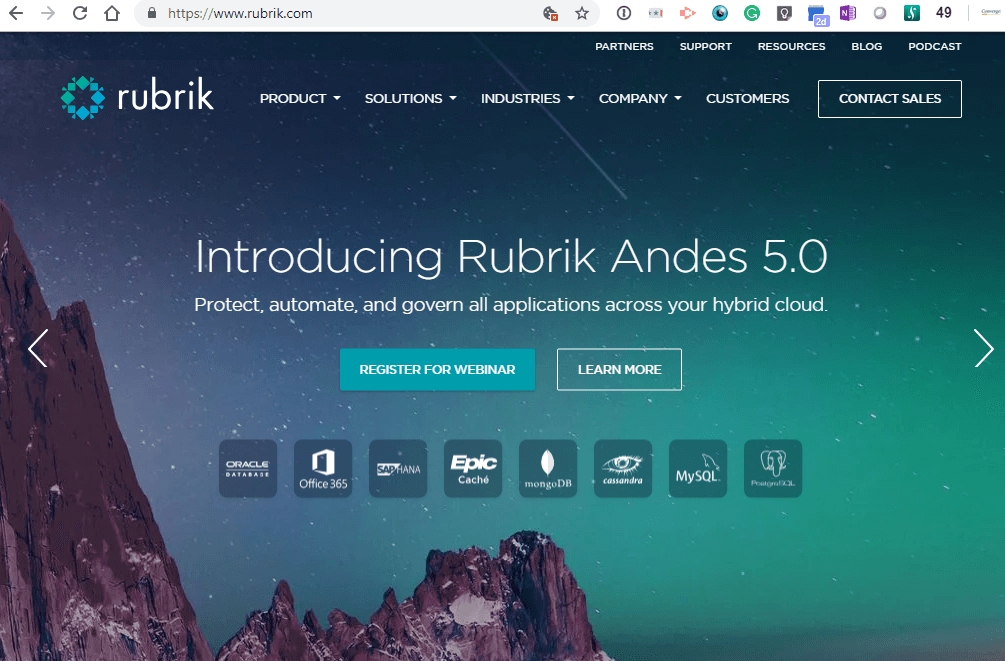1005x661 pixels.
Task: Open the PRODUCT dropdown menu
Action: click(x=299, y=98)
